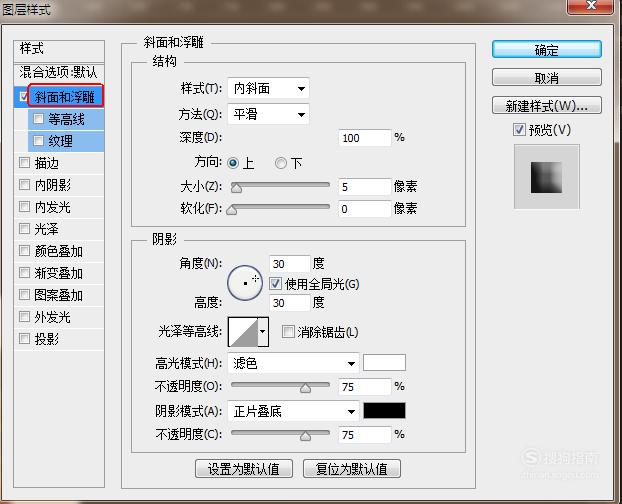Enable 消除锯齿 checkbox

pyautogui.click(x=288, y=332)
